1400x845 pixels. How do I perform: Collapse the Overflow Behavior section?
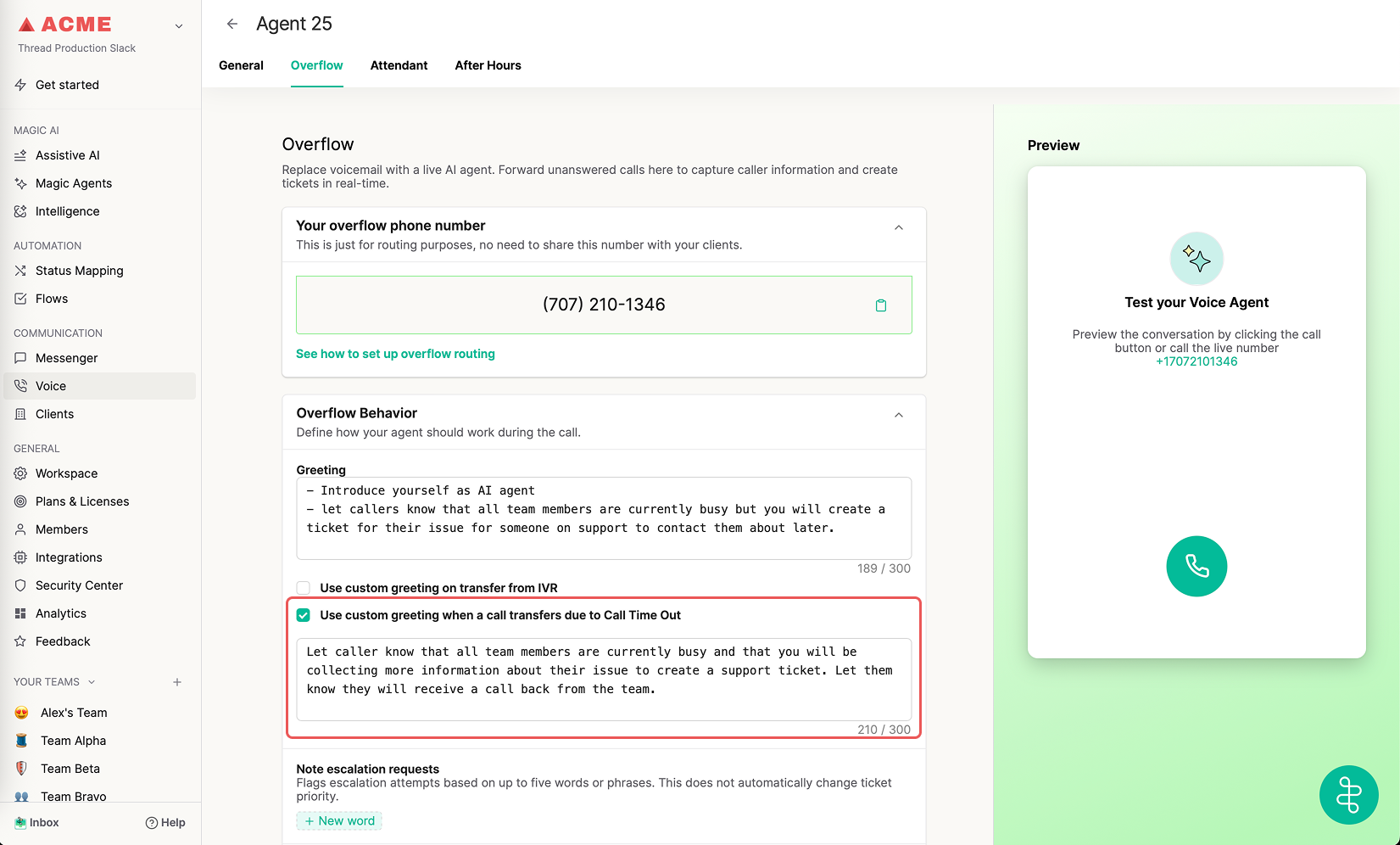coord(899,415)
